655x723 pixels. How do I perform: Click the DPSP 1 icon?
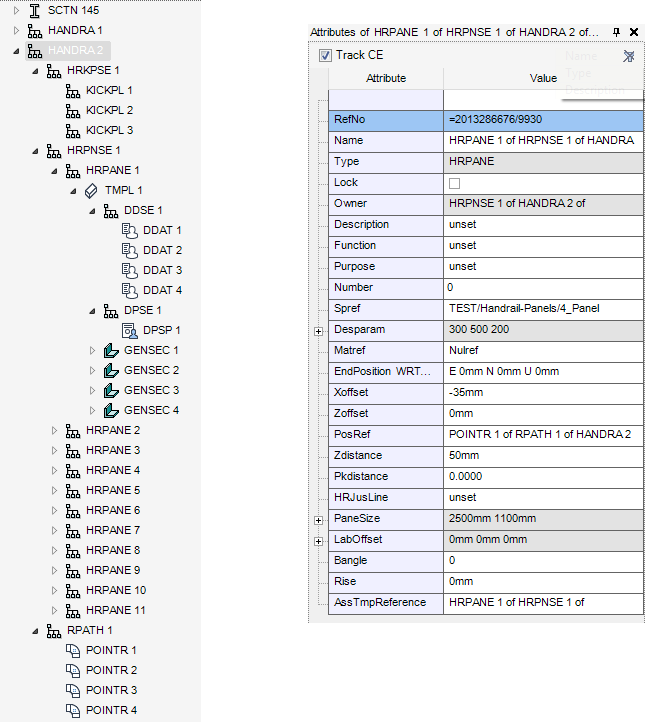pyautogui.click(x=129, y=330)
